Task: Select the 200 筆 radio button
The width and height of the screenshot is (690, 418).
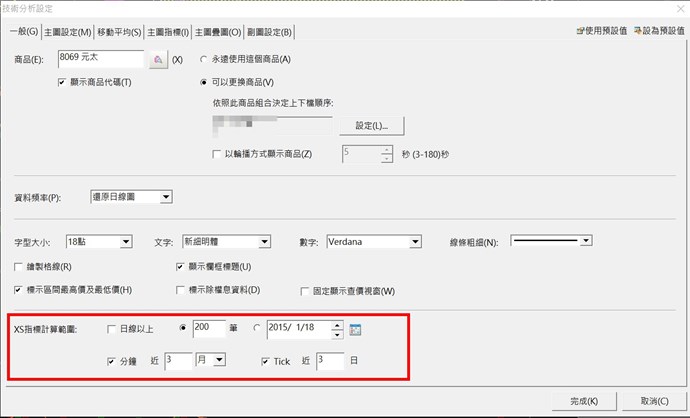Action: coord(183,328)
